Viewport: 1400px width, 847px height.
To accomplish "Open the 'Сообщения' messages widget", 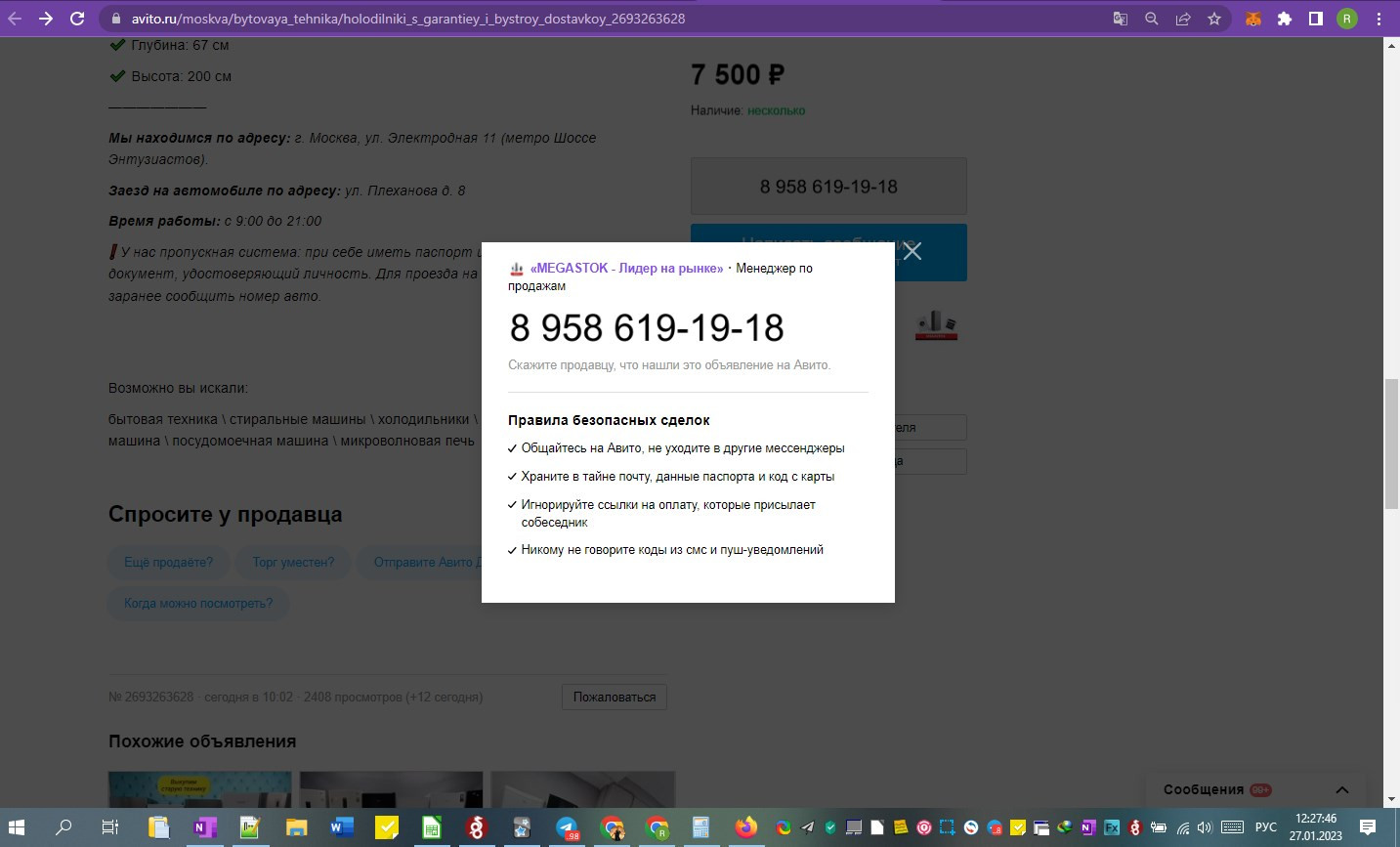I will tap(1256, 789).
